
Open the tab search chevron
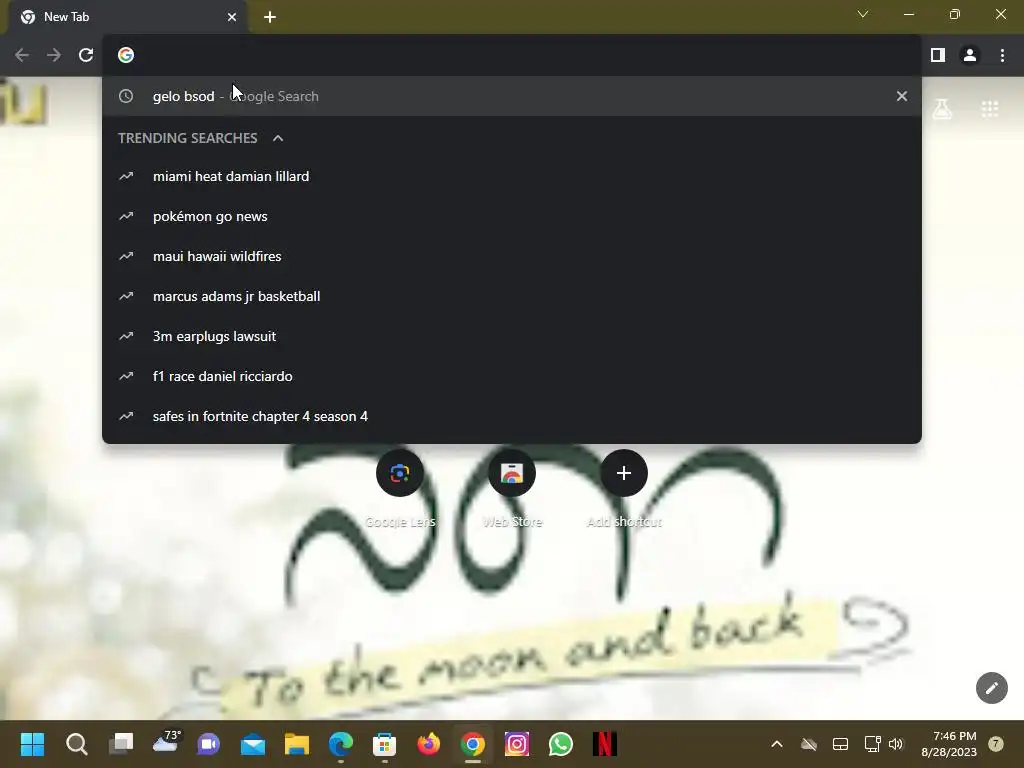tap(863, 14)
